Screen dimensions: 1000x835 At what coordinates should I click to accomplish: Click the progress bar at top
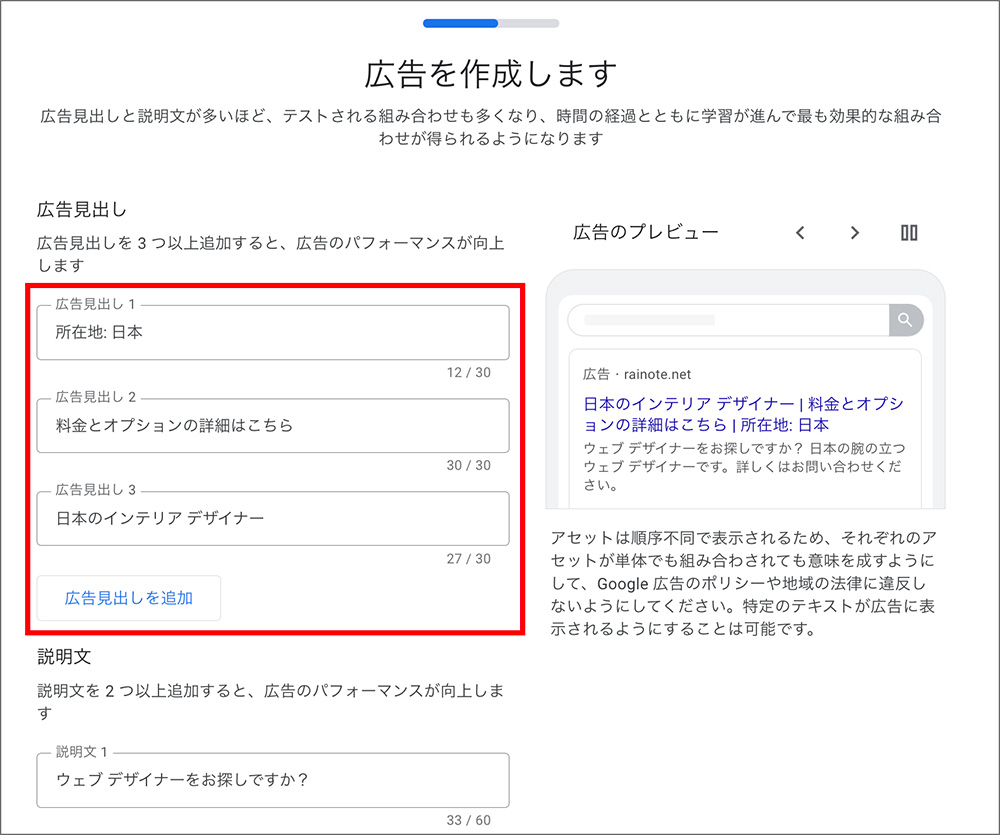click(491, 24)
